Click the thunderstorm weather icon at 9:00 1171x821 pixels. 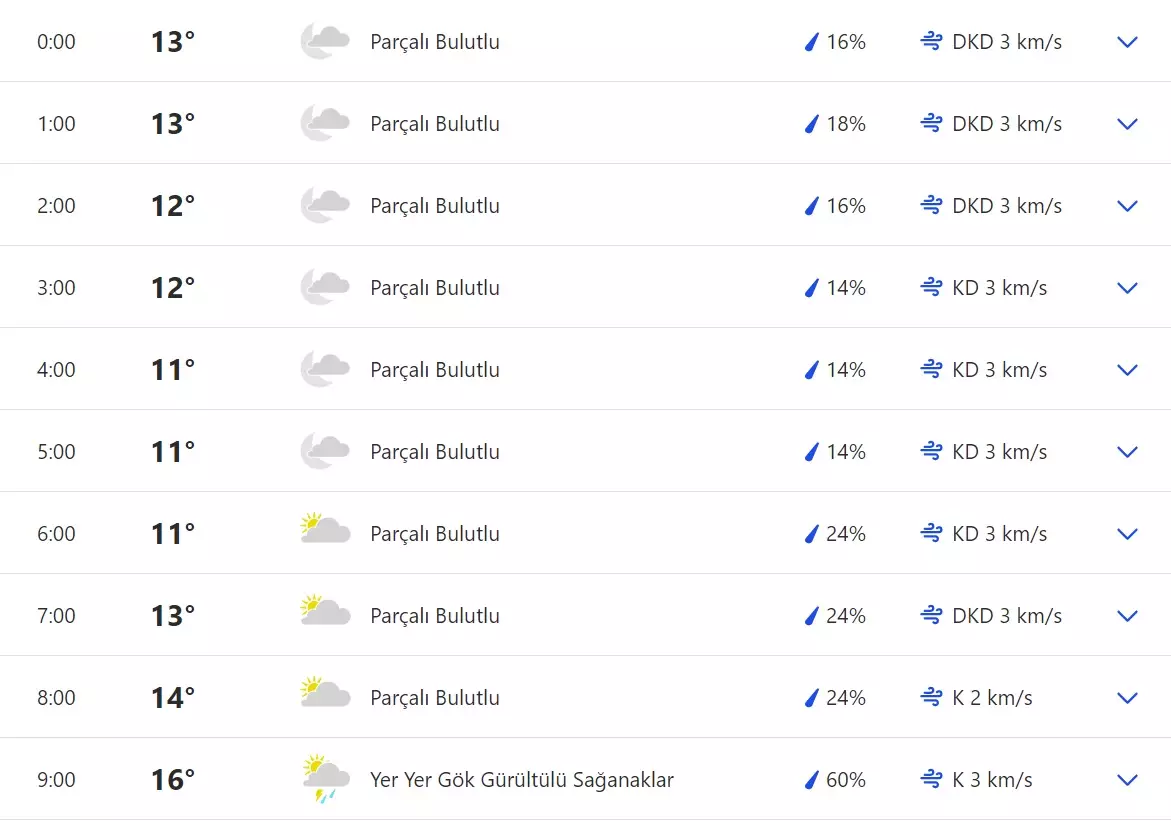coord(325,779)
